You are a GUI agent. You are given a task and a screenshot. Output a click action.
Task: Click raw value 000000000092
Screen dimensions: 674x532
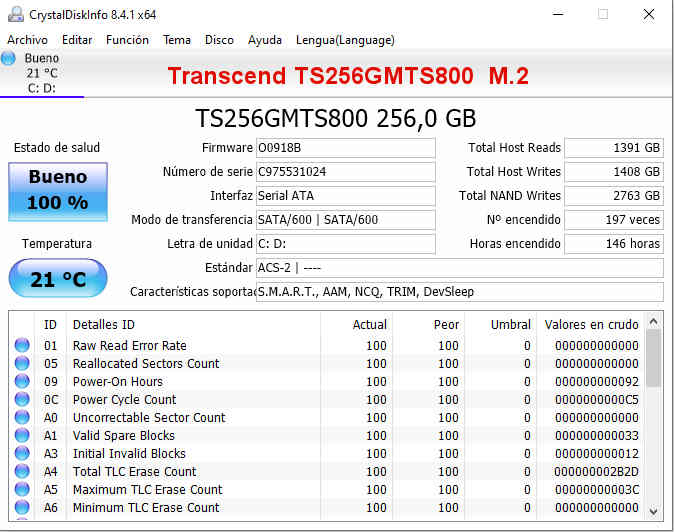click(596, 382)
